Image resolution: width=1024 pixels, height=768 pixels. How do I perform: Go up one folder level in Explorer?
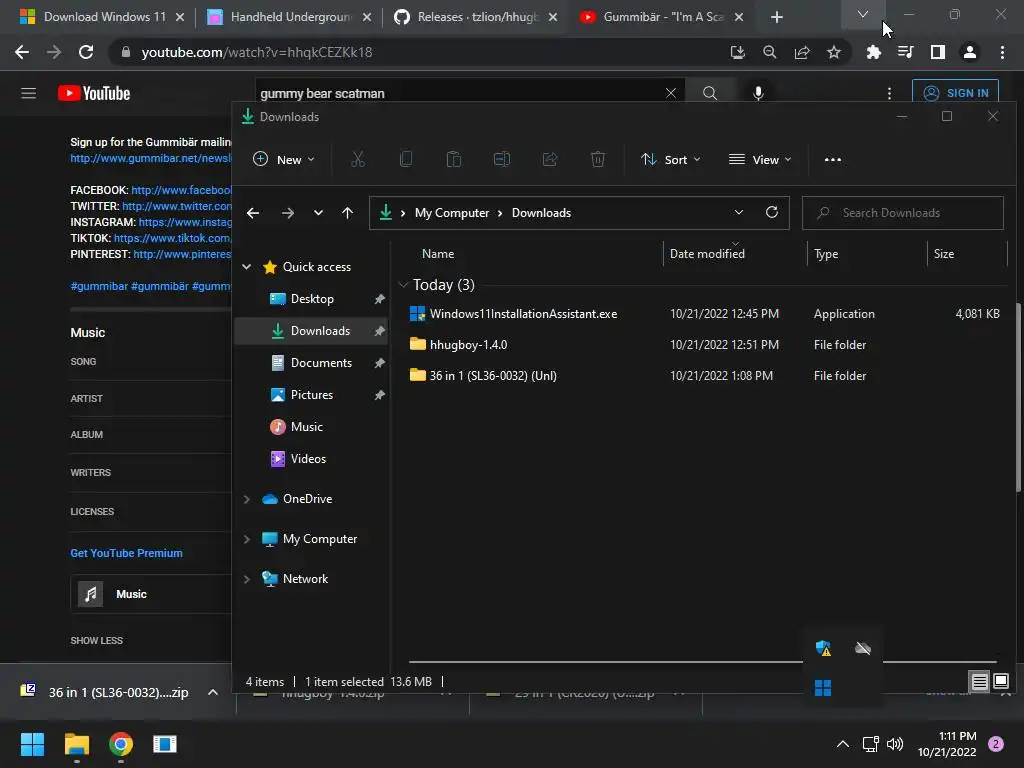click(x=347, y=213)
